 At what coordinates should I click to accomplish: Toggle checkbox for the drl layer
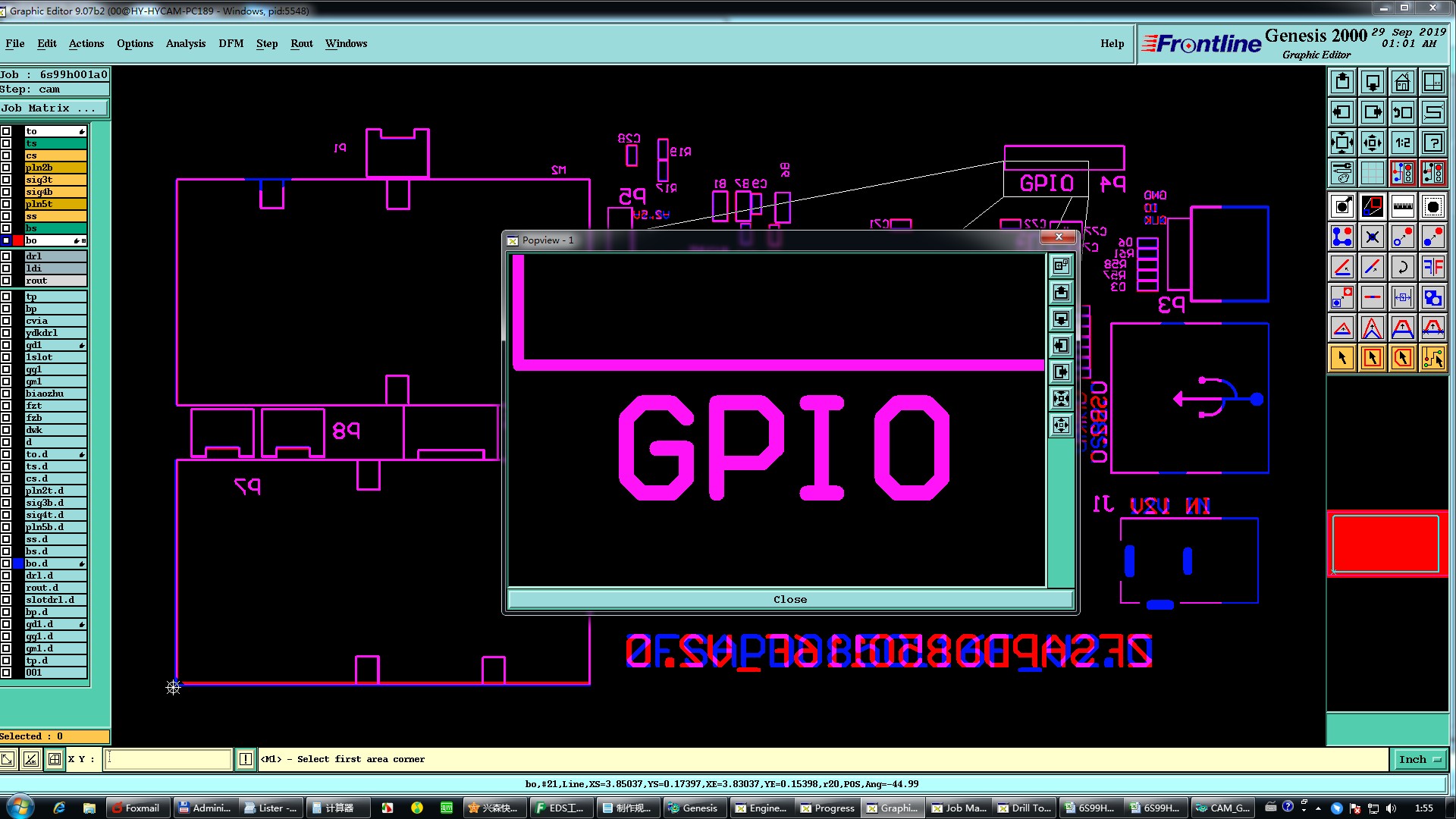click(x=6, y=256)
